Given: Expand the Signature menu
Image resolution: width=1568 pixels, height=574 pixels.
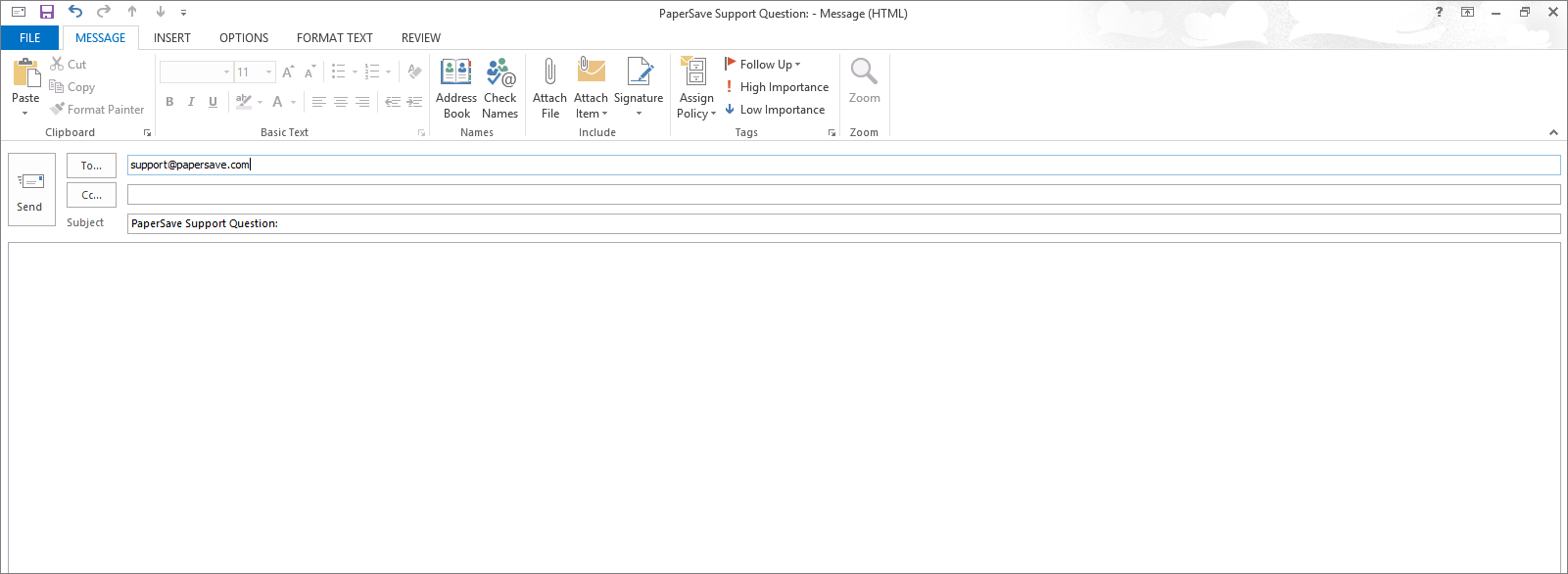Looking at the screenshot, I should point(639,114).
